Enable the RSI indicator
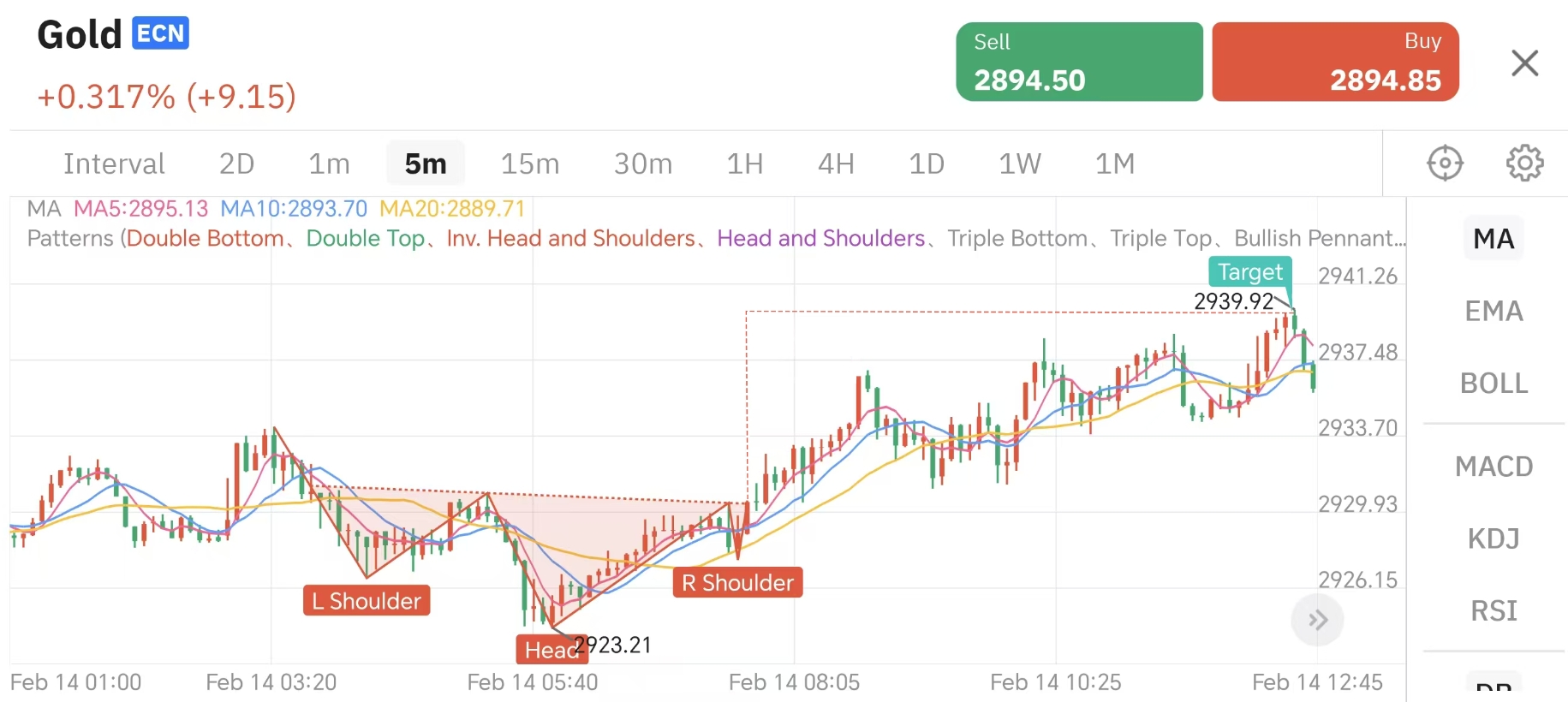The image size is (1568, 702). [1493, 611]
